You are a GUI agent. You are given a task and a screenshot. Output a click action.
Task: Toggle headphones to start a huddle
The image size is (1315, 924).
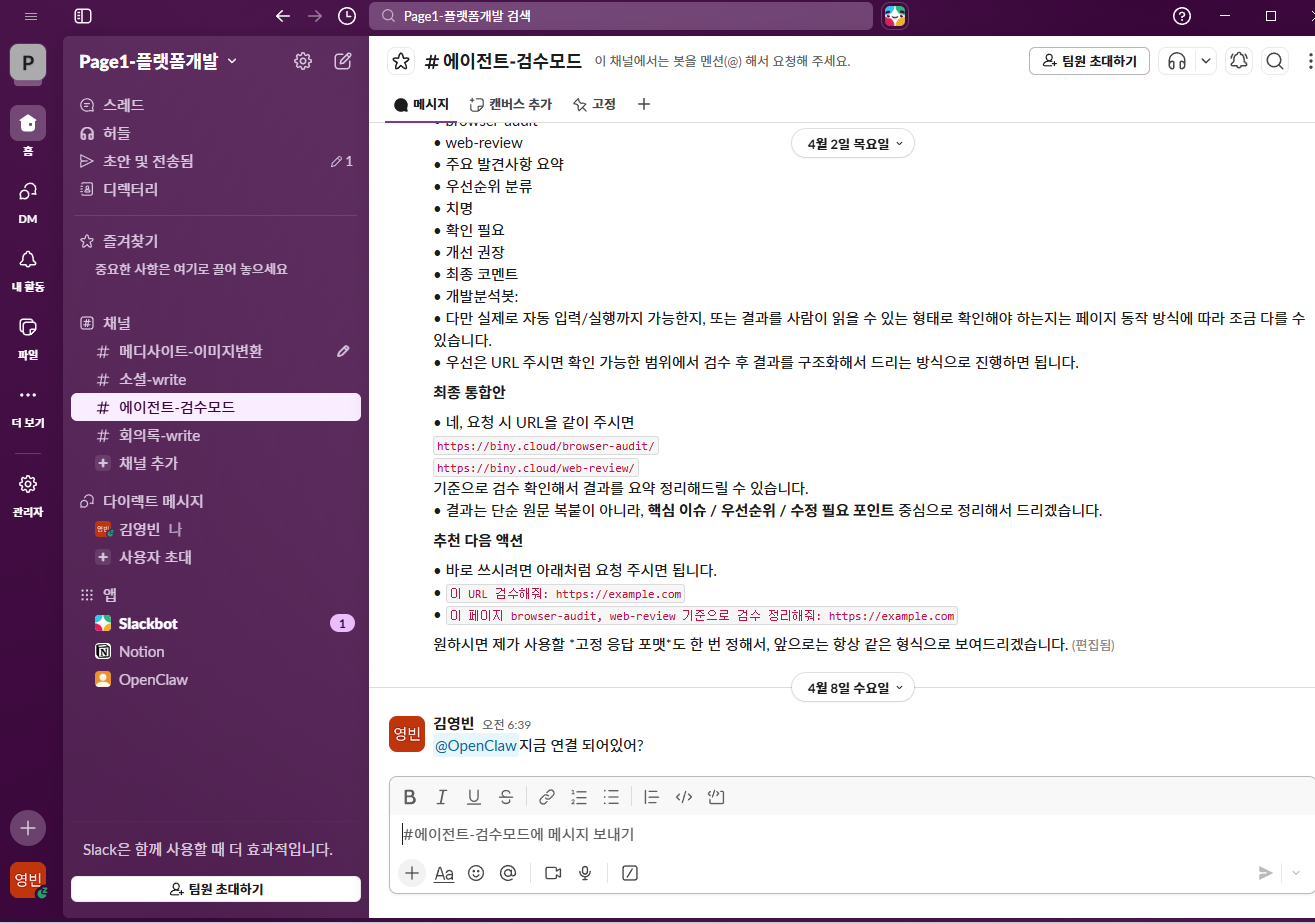(x=1178, y=60)
